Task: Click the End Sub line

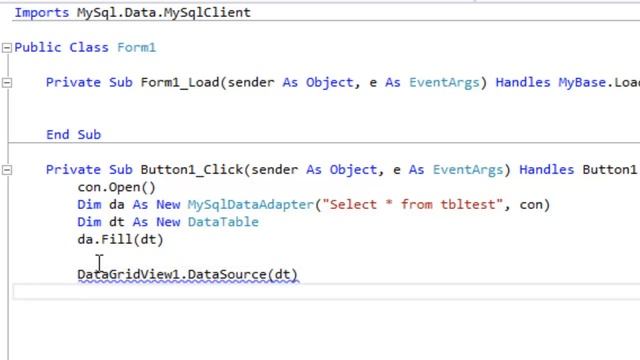Action: [73, 135]
